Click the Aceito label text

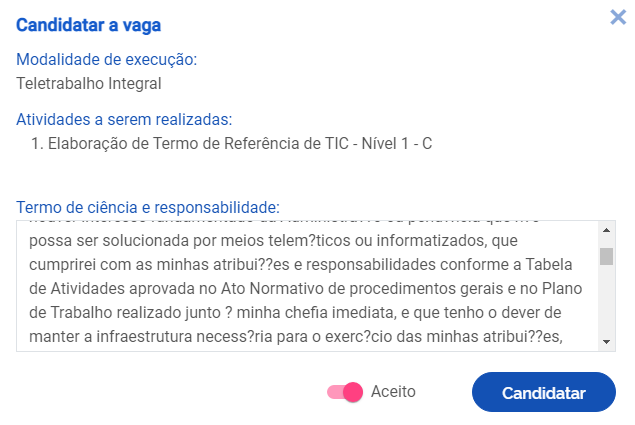393,392
